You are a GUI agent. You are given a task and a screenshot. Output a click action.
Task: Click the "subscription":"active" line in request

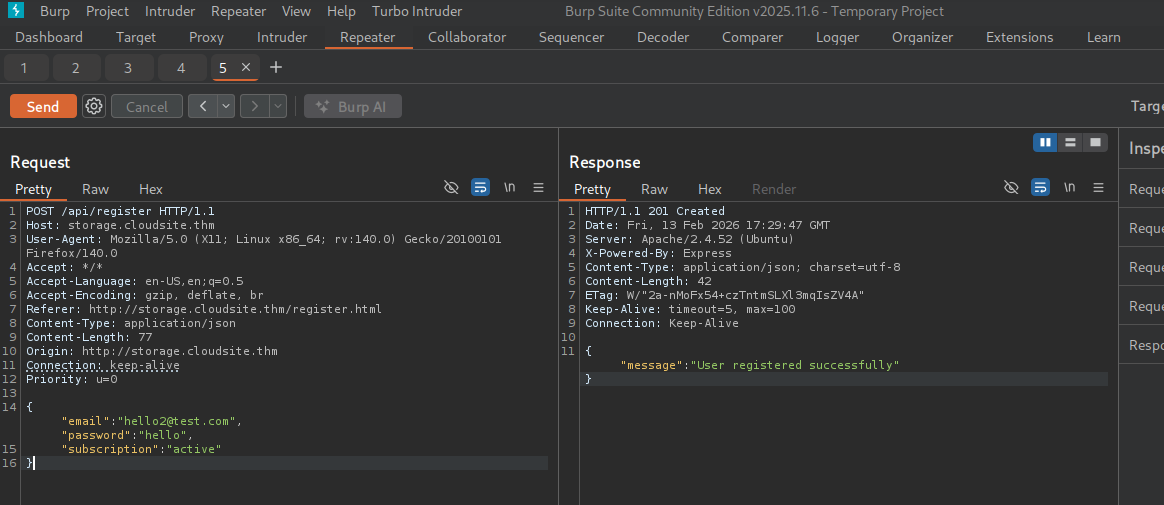pyautogui.click(x=142, y=449)
